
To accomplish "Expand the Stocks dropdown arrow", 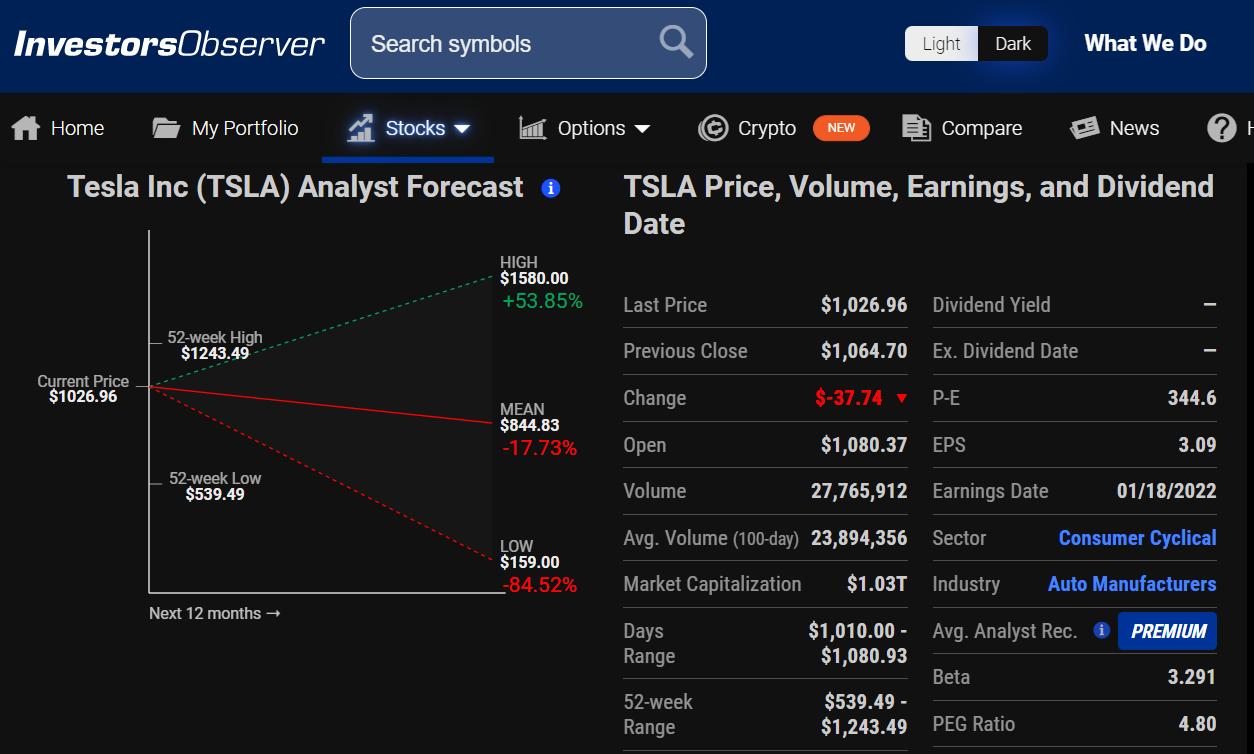I will click(x=462, y=129).
